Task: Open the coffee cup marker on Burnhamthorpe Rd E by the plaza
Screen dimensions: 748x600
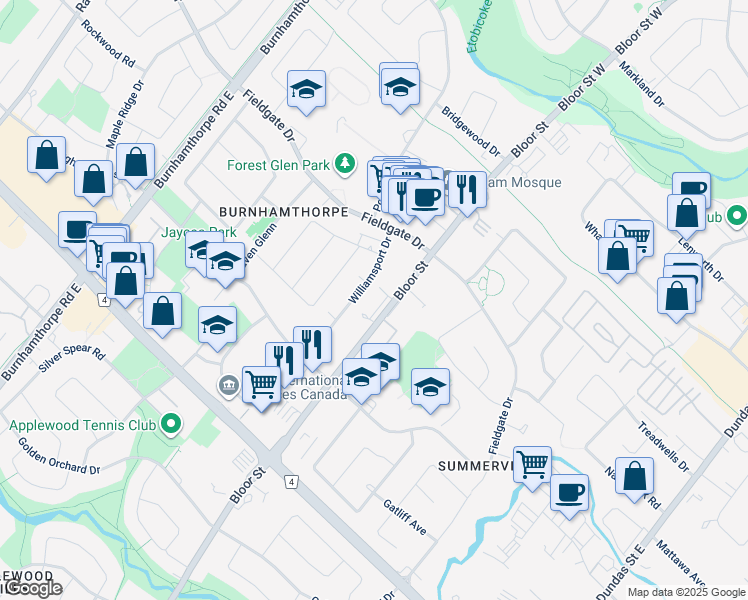Action: (x=74, y=232)
